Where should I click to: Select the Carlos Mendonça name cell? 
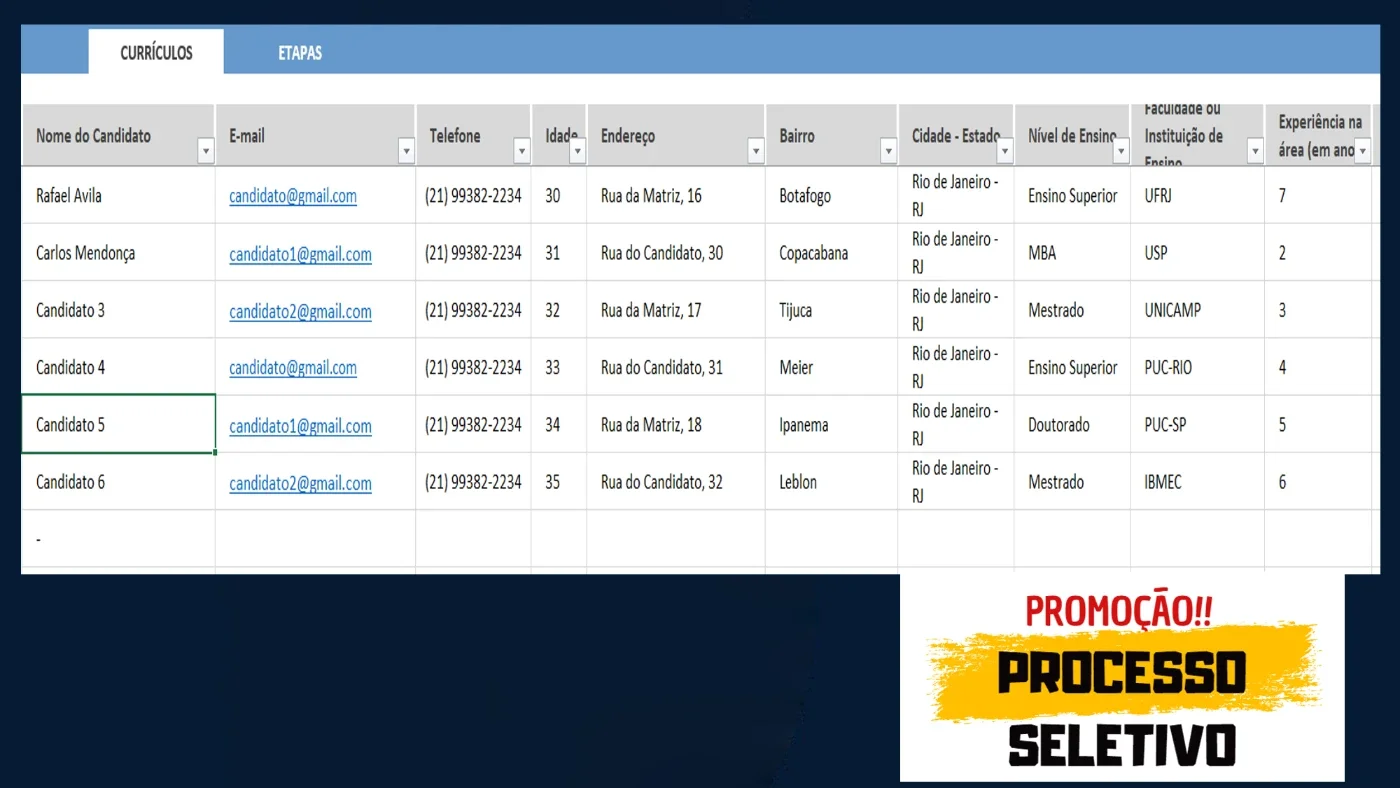point(118,253)
